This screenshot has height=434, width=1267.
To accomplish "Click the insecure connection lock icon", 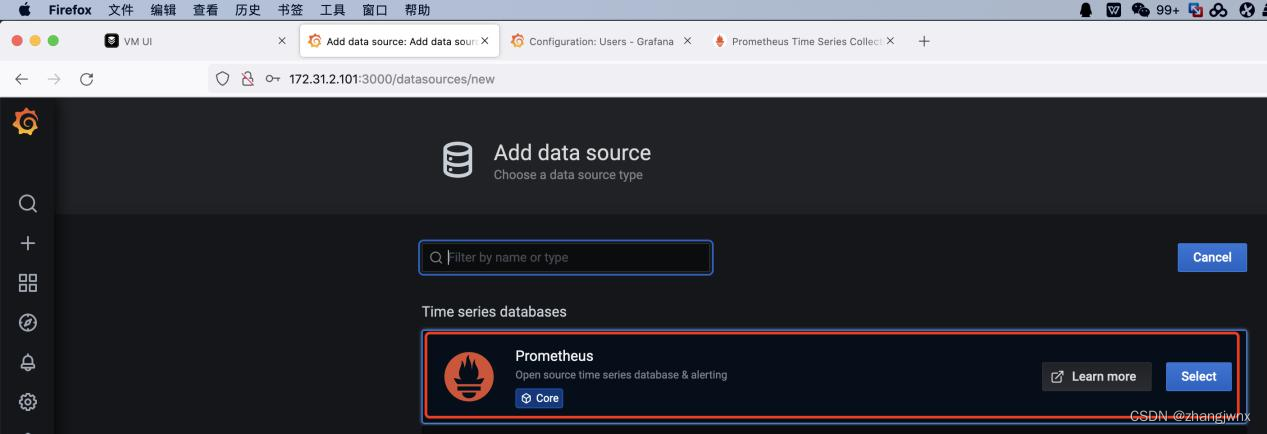I will click(x=248, y=79).
